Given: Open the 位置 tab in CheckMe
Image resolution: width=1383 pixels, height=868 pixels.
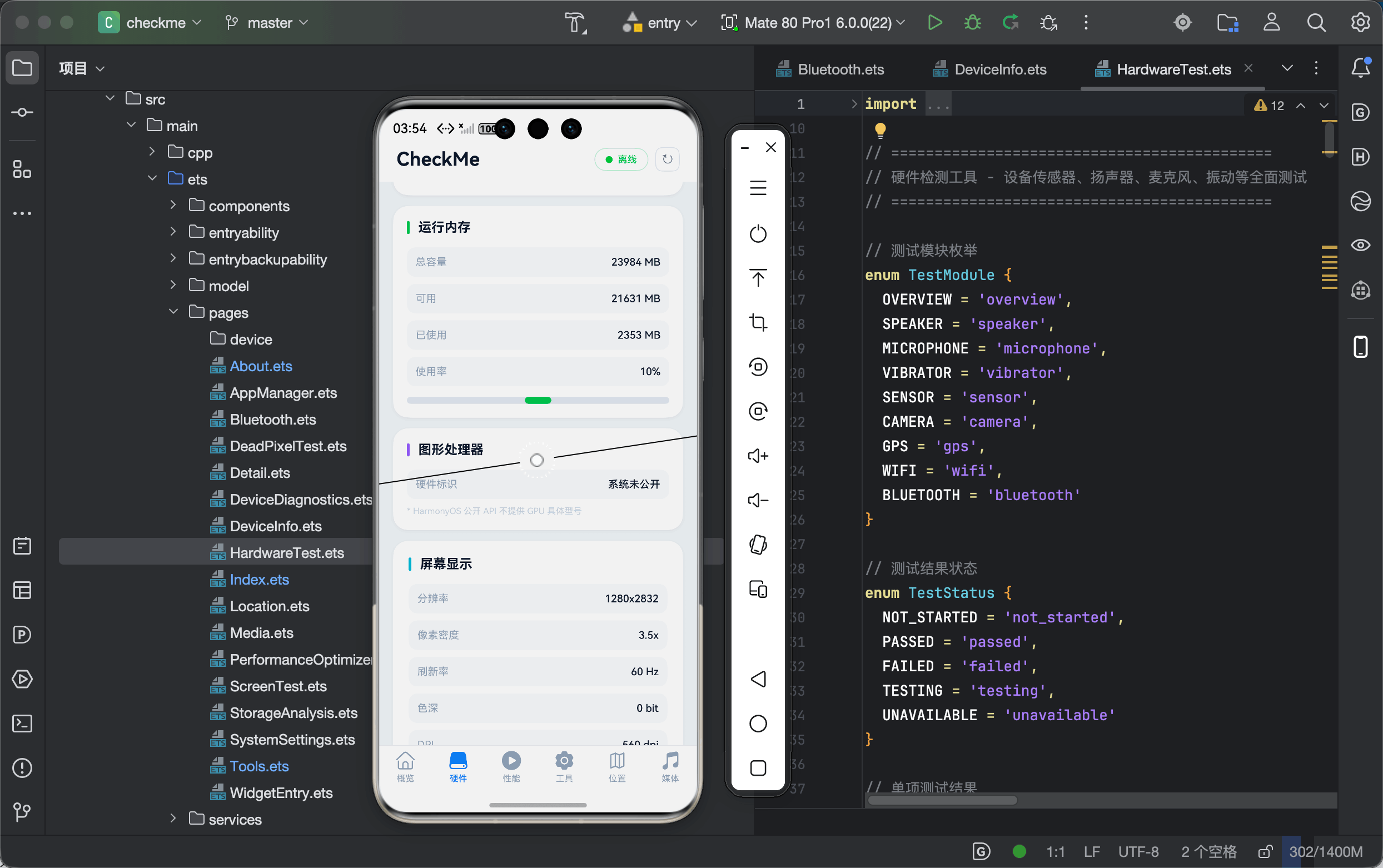Looking at the screenshot, I should [617, 767].
